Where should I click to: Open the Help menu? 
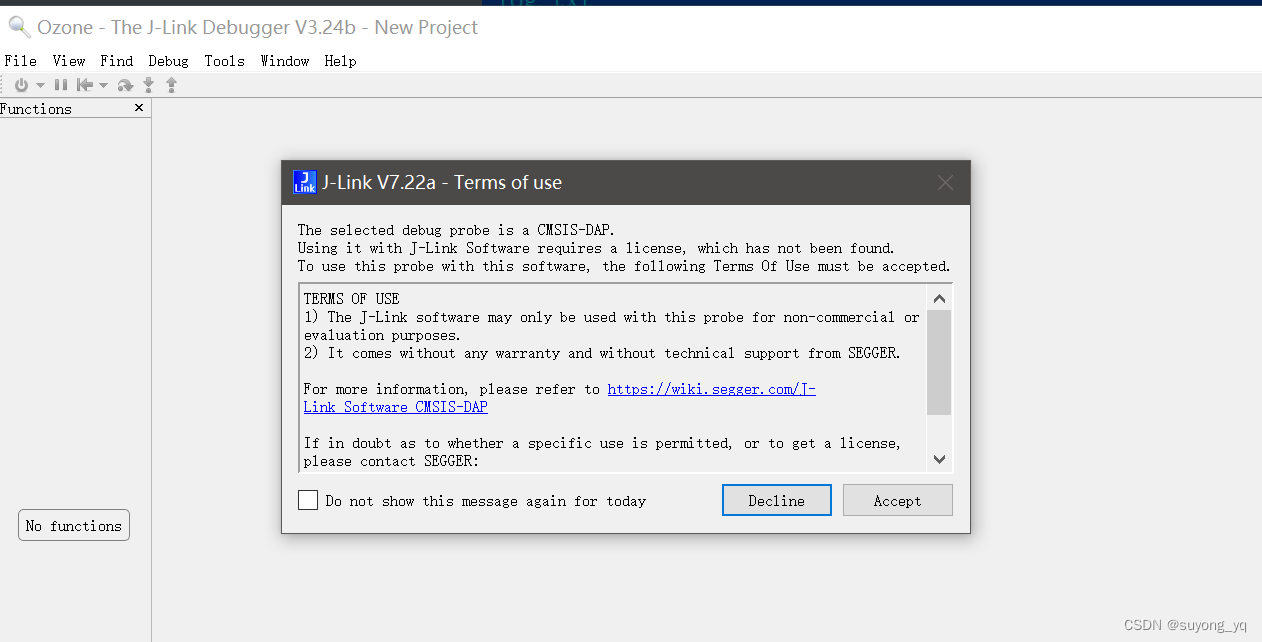point(341,61)
